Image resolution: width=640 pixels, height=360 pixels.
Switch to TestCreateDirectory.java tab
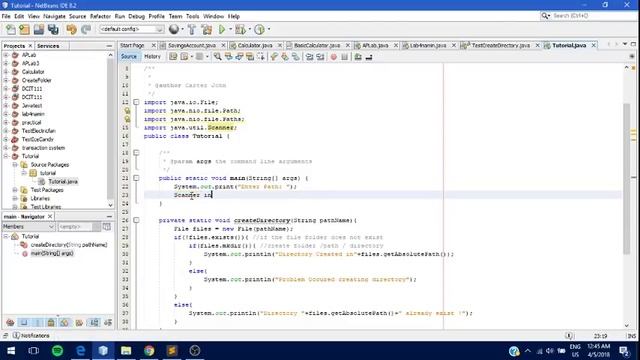pos(500,45)
